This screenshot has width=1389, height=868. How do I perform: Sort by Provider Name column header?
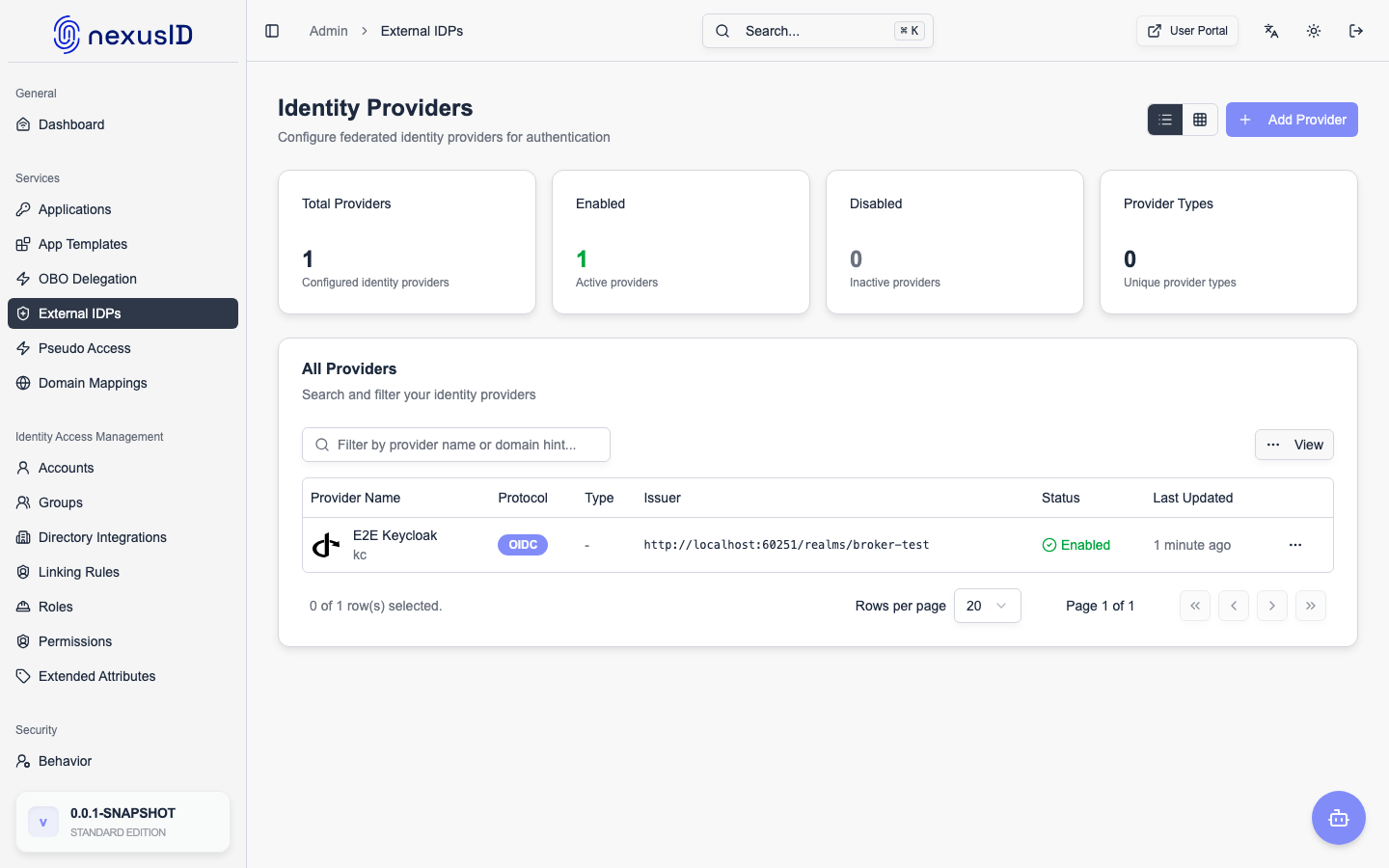pyautogui.click(x=355, y=498)
